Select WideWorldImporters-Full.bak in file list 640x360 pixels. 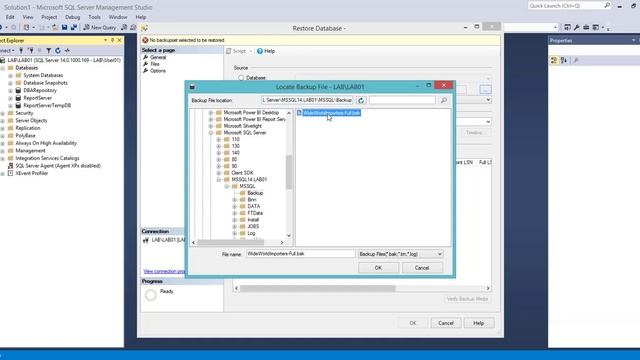331,113
